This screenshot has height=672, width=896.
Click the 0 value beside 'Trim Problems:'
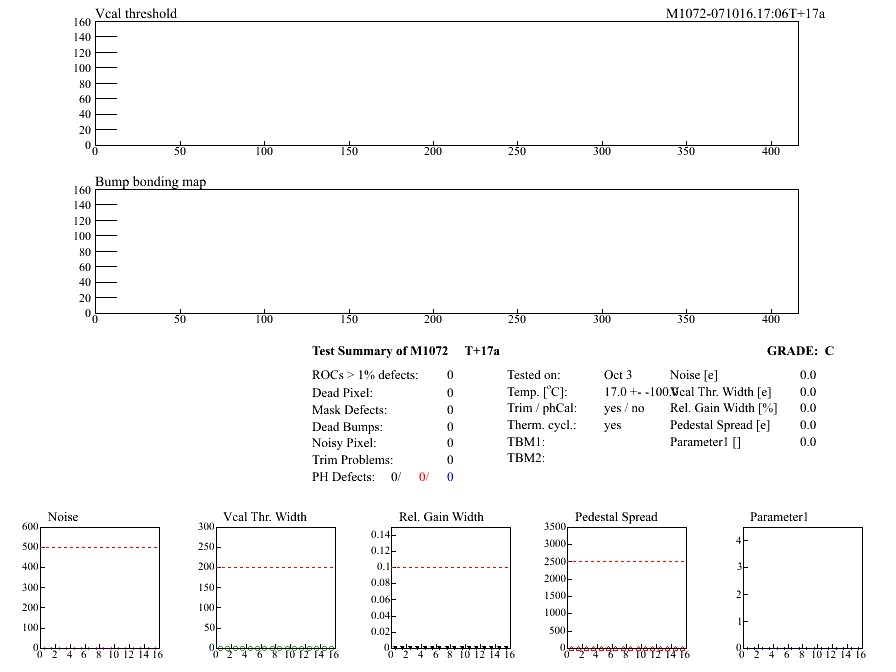point(450,461)
